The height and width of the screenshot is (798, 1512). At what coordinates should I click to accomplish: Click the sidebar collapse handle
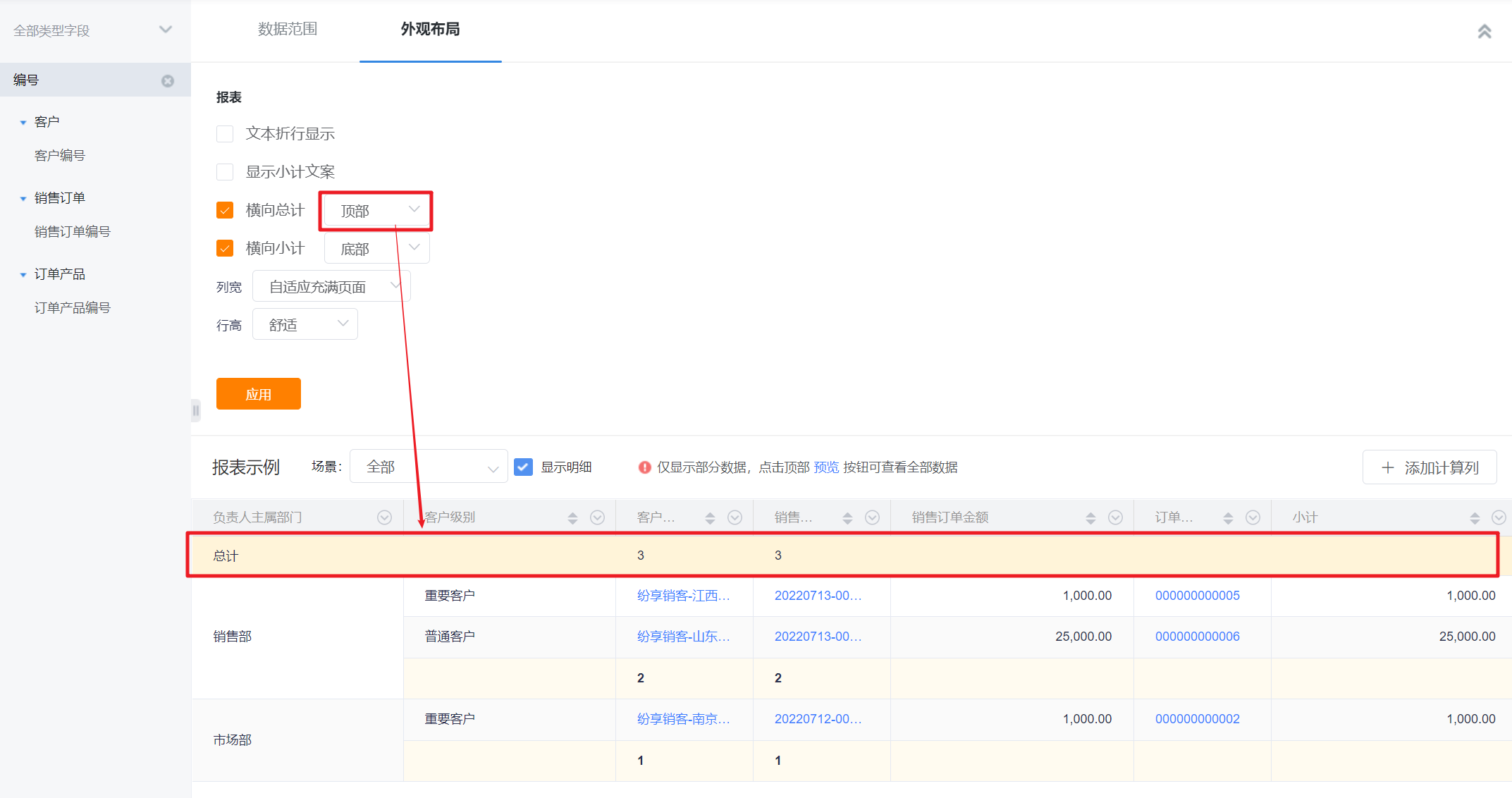click(x=195, y=410)
